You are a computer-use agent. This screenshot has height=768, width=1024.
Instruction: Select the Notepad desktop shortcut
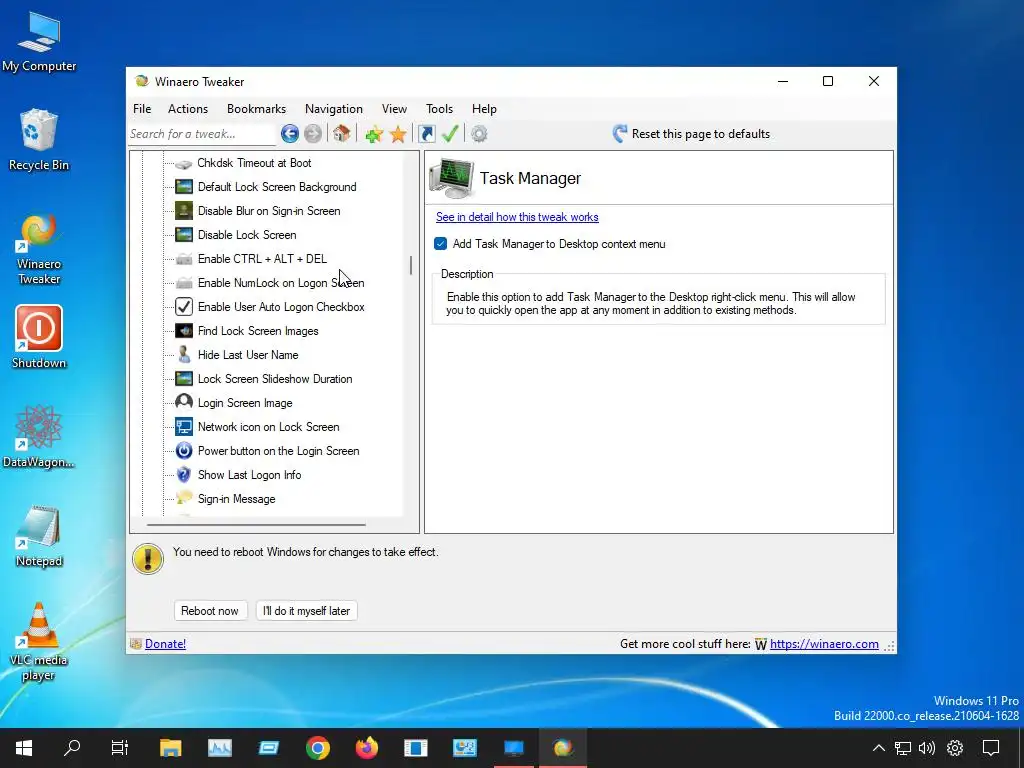pos(39,536)
